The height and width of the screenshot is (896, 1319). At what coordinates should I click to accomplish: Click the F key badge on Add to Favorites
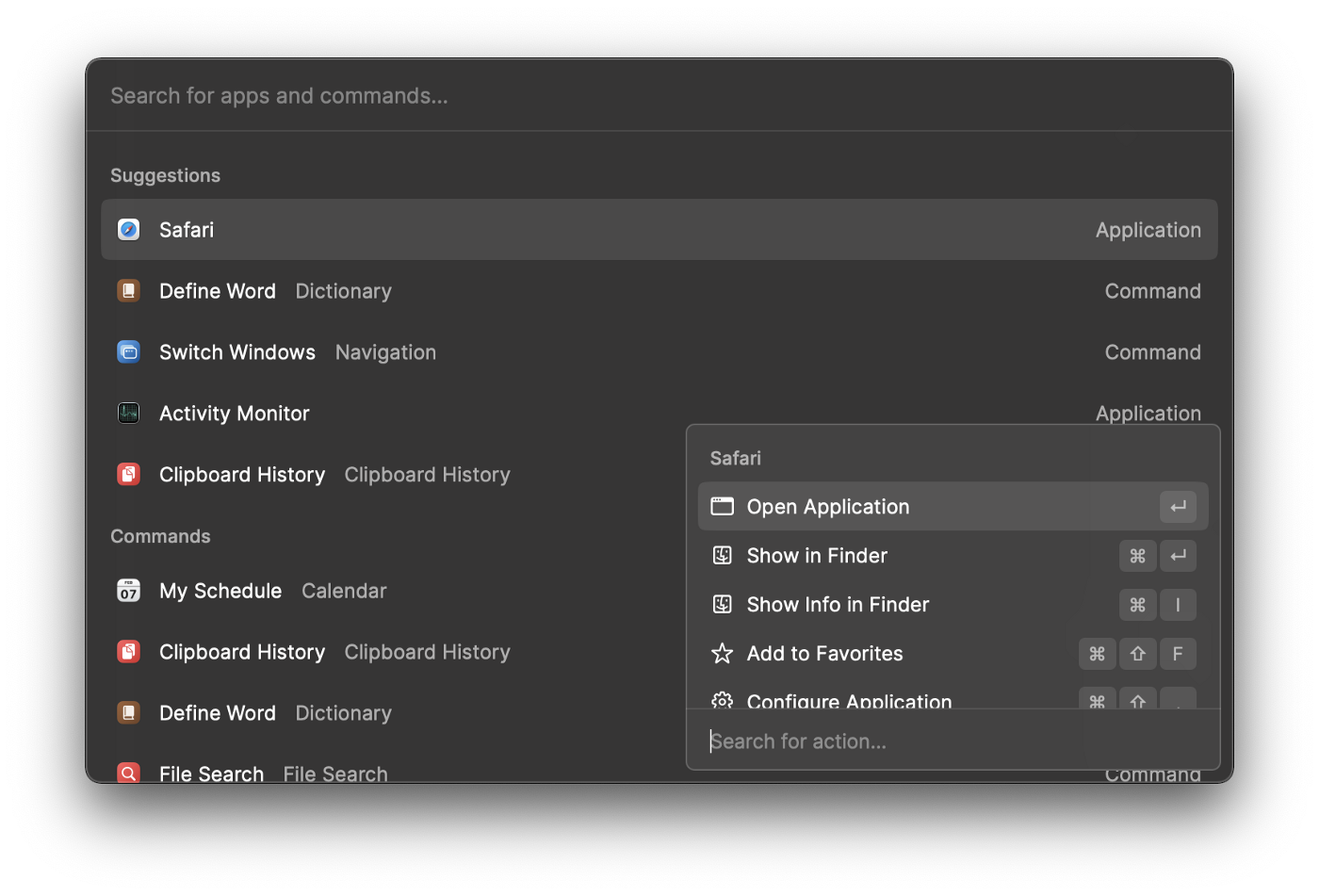[x=1178, y=654]
